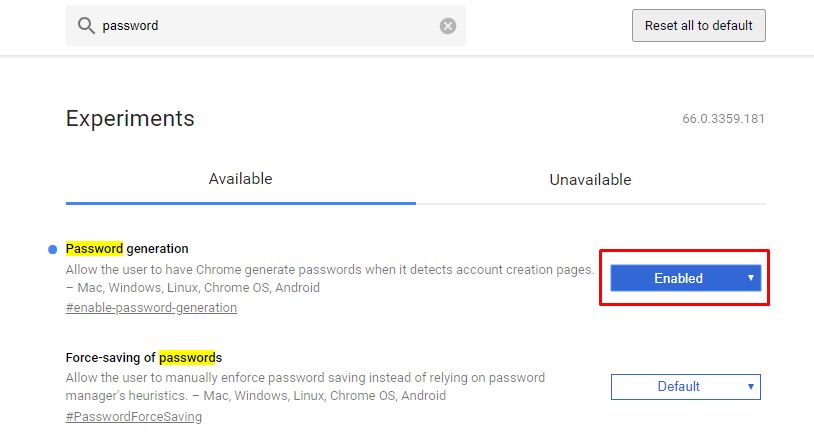Switch to the Available tab
814x443 pixels.
[240, 179]
